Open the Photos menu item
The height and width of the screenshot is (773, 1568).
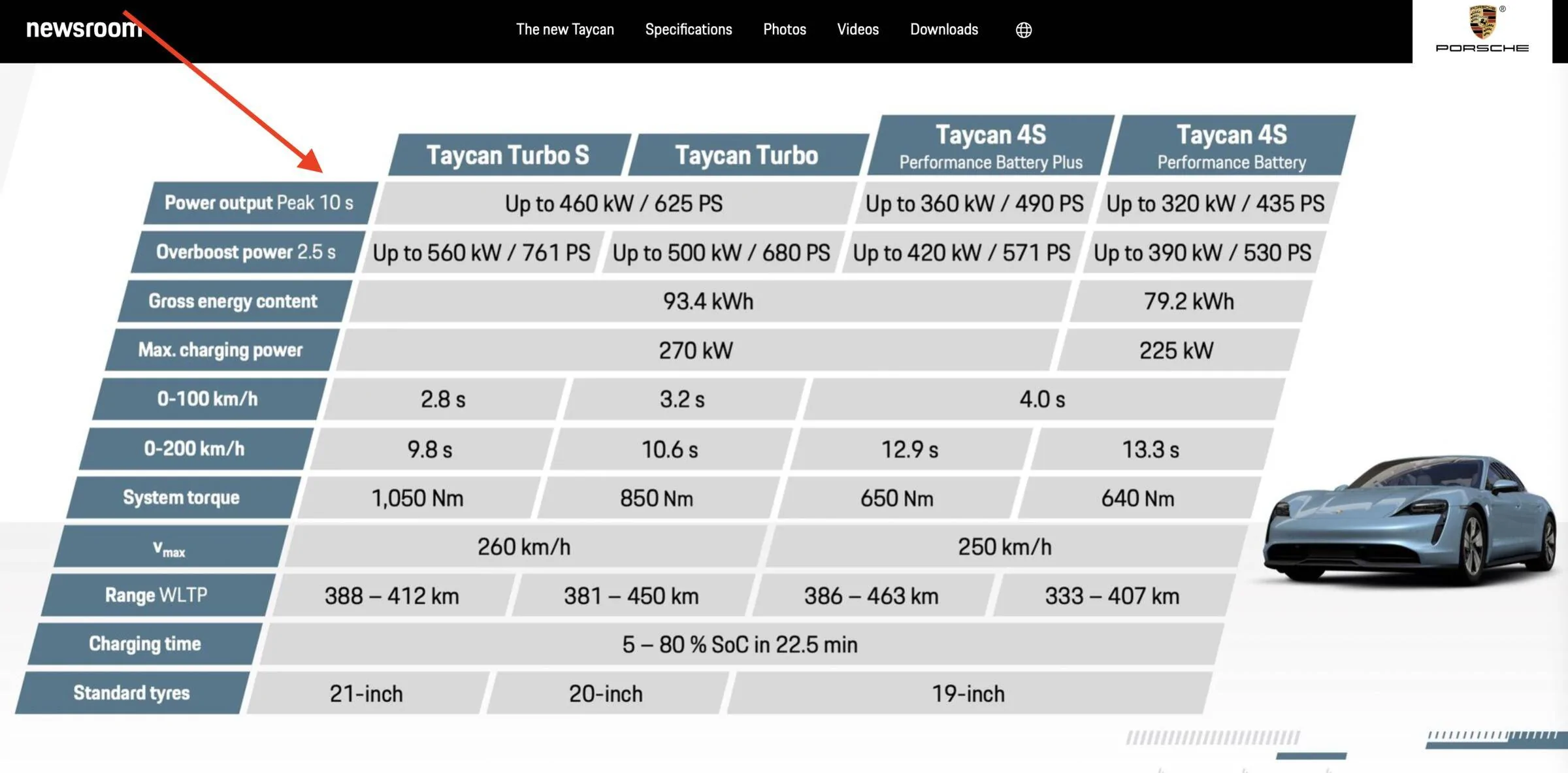785,29
